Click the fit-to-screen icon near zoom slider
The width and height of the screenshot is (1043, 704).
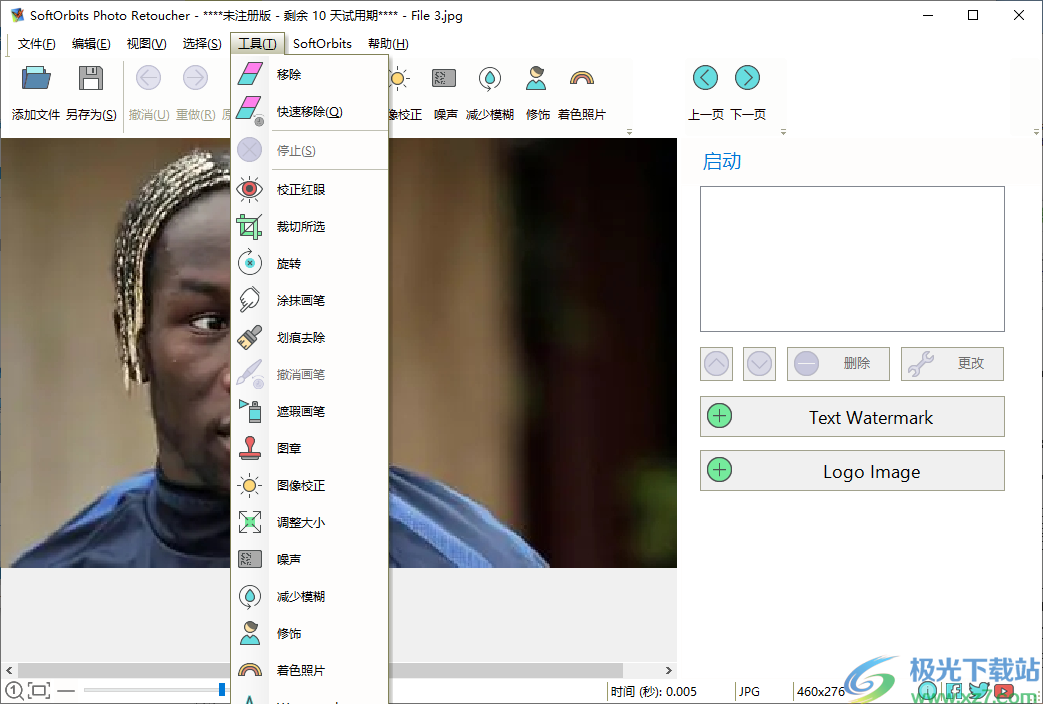tap(38, 690)
